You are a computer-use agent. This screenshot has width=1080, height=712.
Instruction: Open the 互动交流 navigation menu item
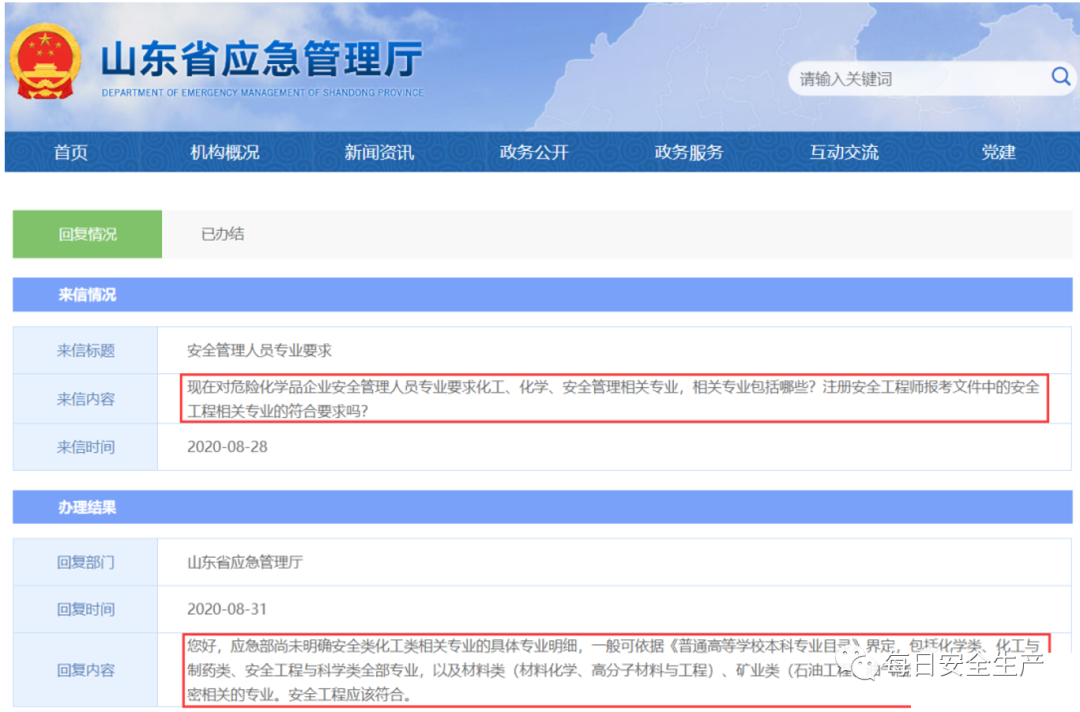tap(843, 152)
